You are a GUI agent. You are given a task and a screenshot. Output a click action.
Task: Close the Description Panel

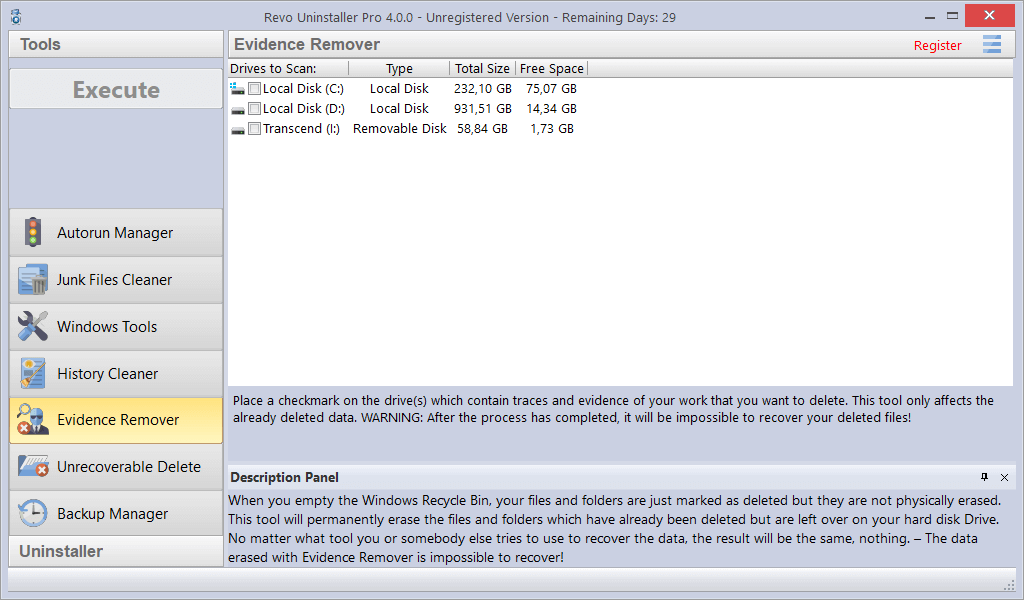[1004, 477]
